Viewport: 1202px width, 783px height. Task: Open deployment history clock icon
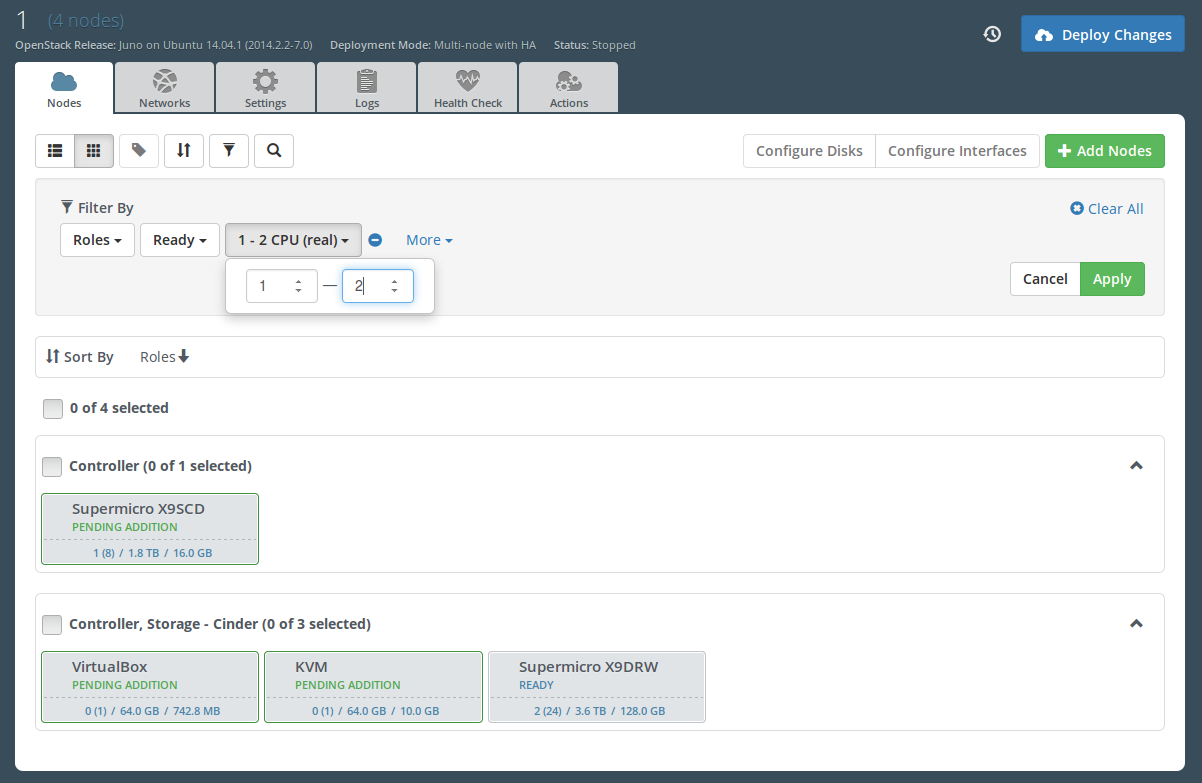992,34
